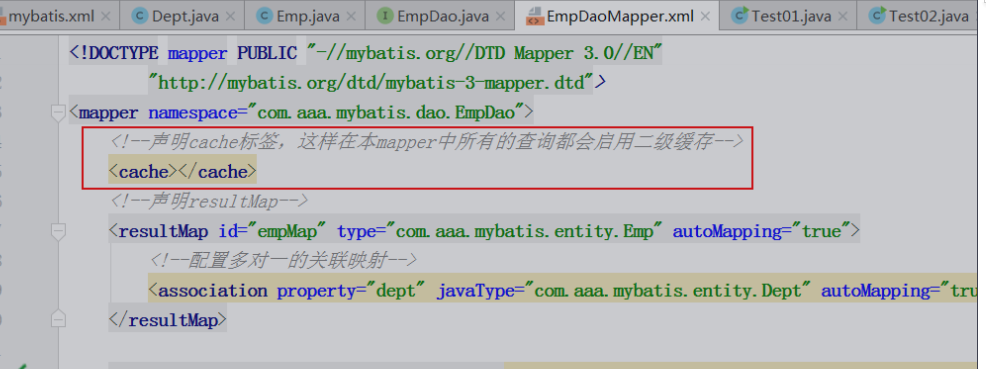The height and width of the screenshot is (369, 986).
Task: Open the EmpDao.java tab
Action: pyautogui.click(x=443, y=16)
